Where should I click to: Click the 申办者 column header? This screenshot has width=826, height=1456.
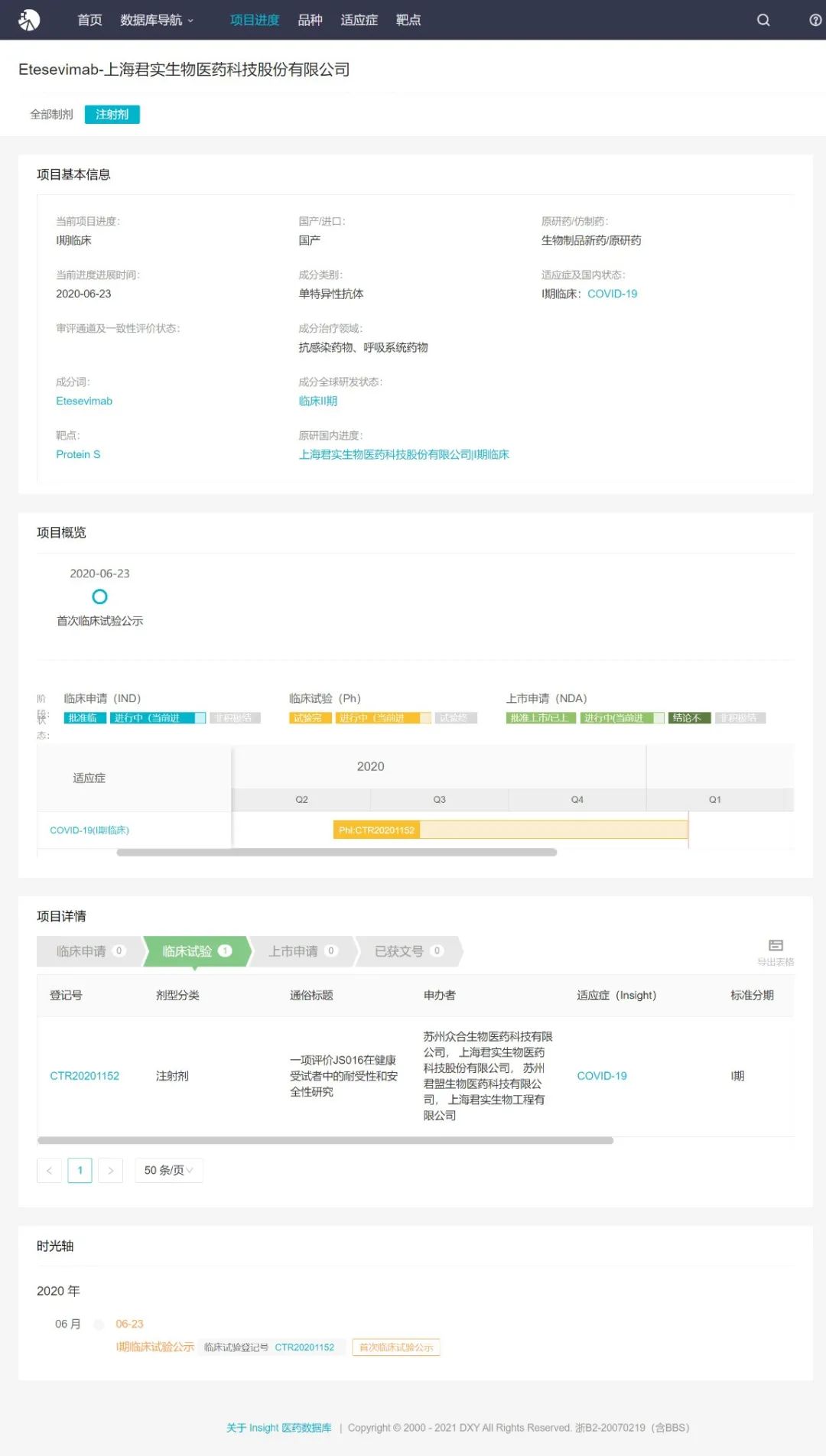pyautogui.click(x=440, y=995)
